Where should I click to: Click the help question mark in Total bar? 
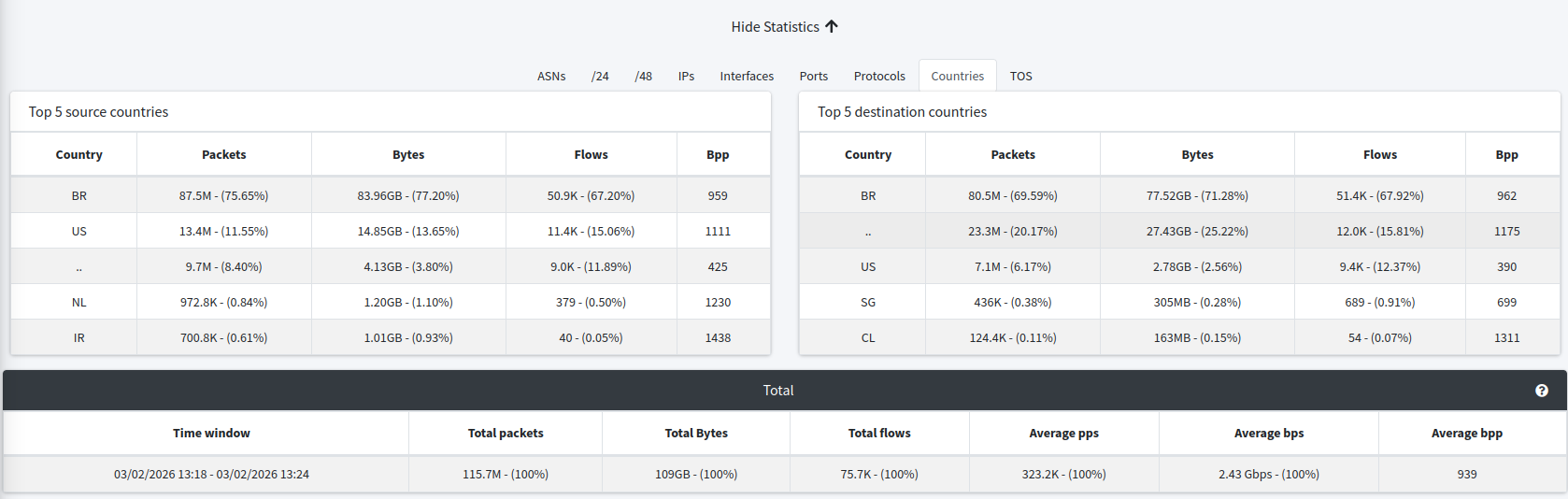point(1542,391)
